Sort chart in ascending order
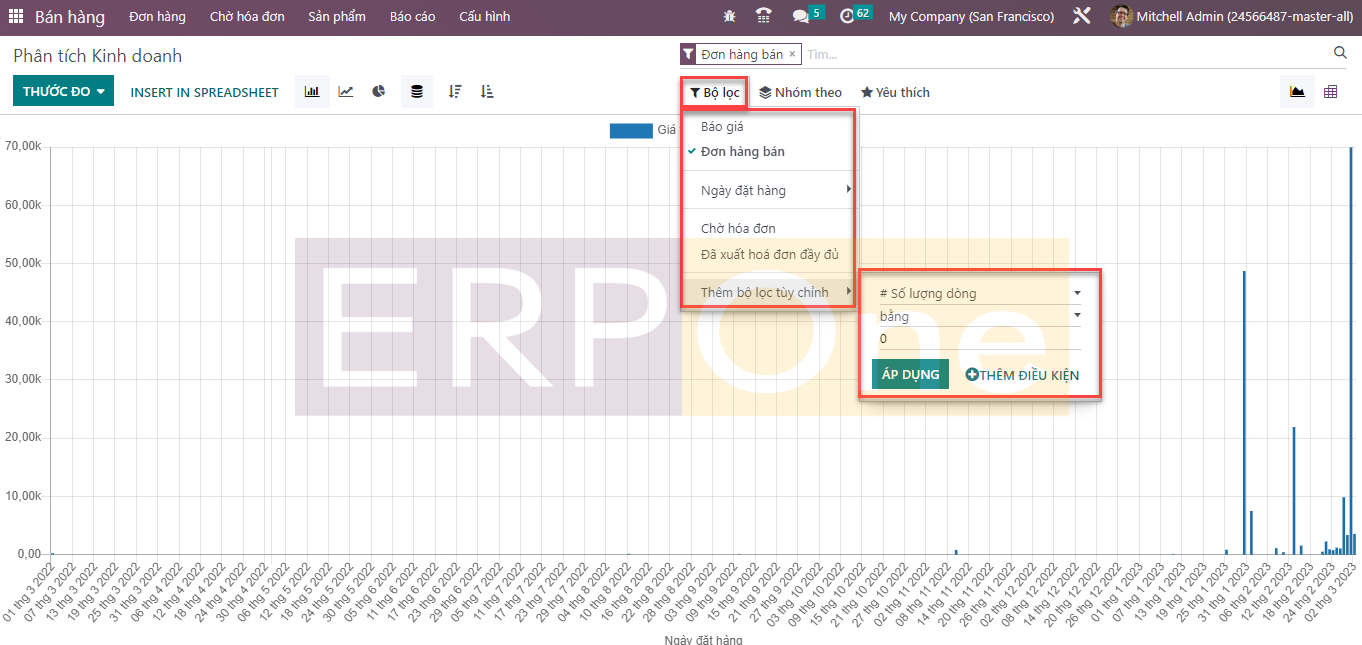The image size is (1362, 645). (487, 92)
